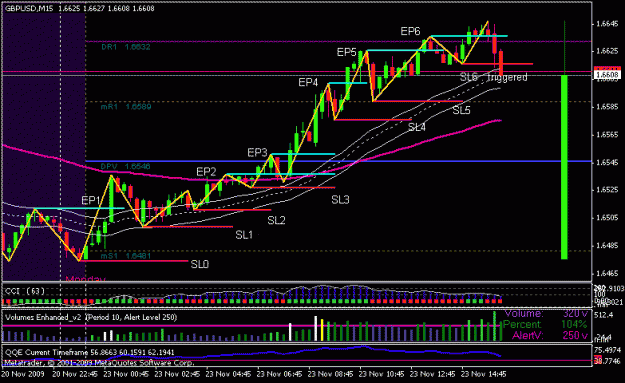This screenshot has height=383, width=625.
Task: Select the EP5 entry label
Action: (x=346, y=52)
